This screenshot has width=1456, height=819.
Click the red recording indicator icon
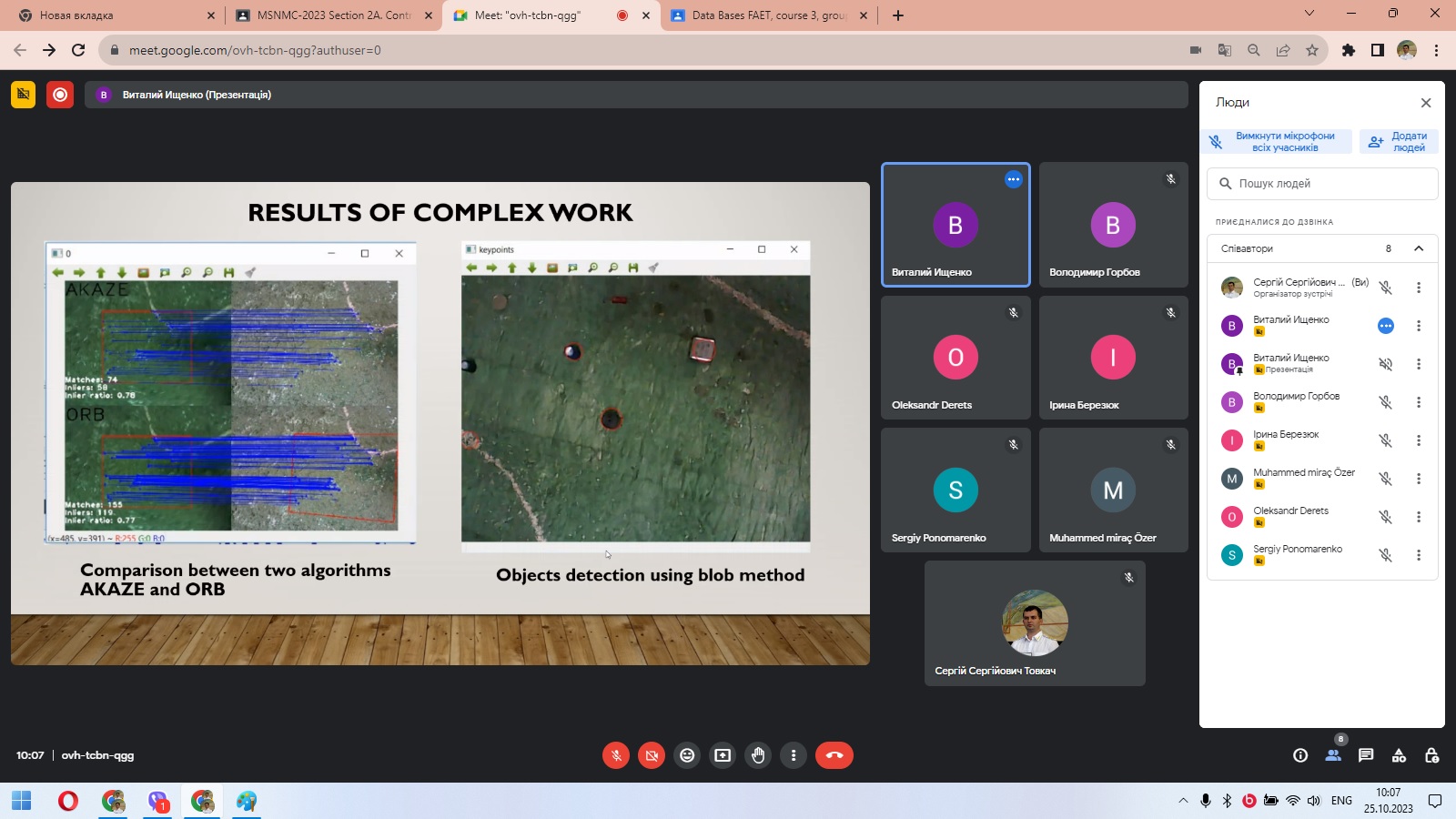coord(60,95)
